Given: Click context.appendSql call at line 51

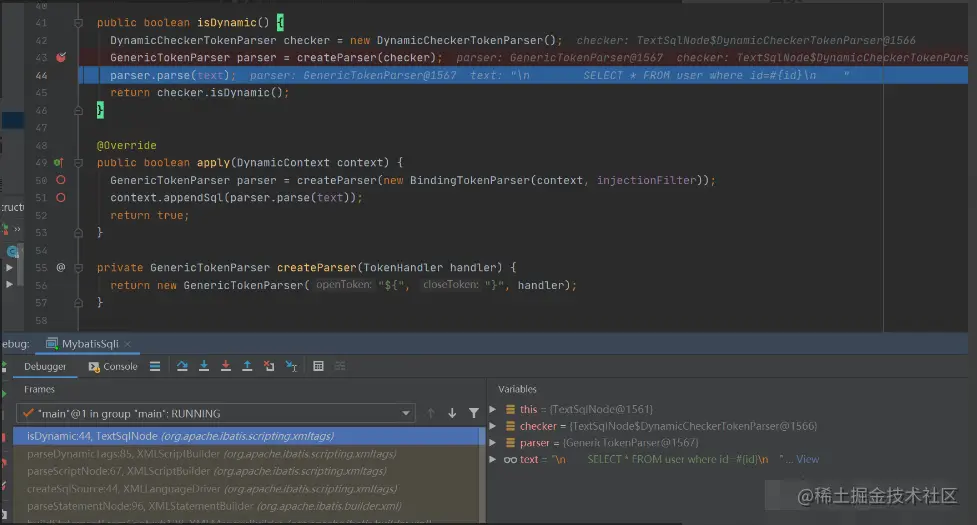Looking at the screenshot, I should pyautogui.click(x=236, y=198).
